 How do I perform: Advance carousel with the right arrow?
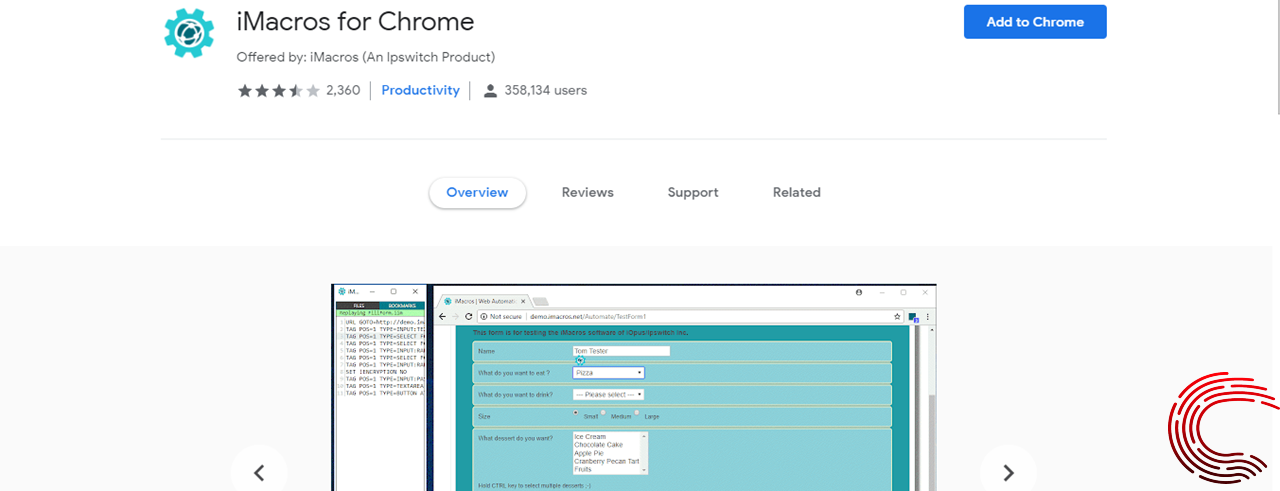point(1008,473)
